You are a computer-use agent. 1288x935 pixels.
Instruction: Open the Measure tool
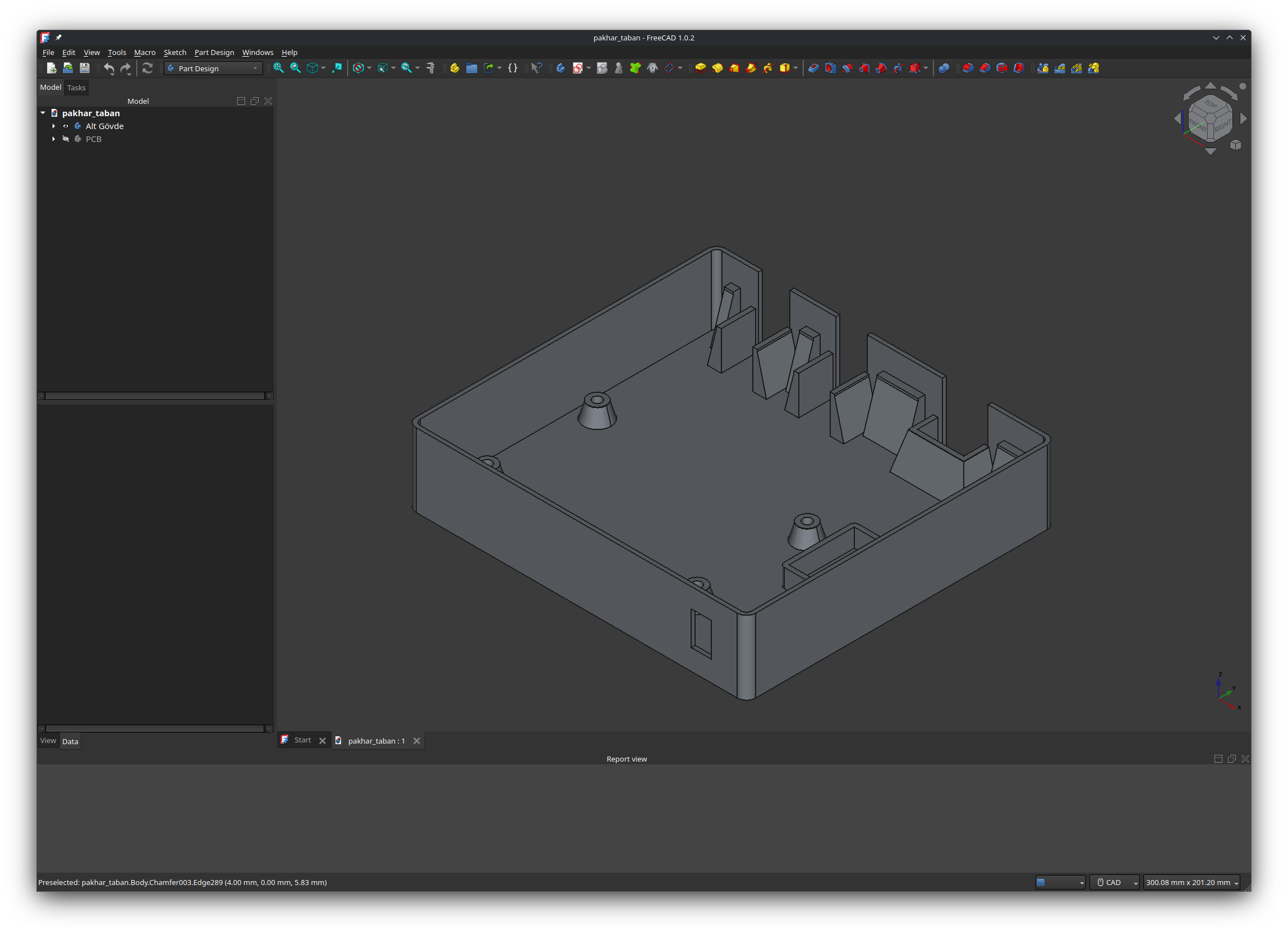point(430,68)
